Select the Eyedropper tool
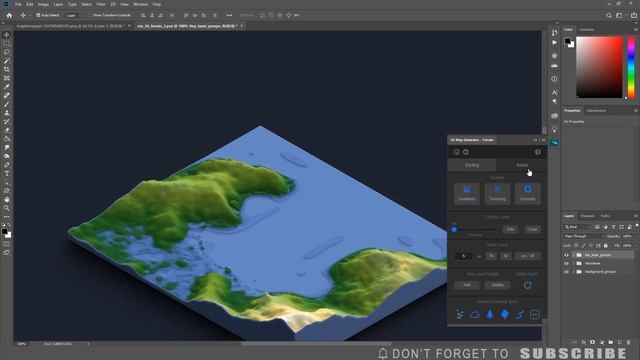The image size is (640, 360). [x=7, y=87]
